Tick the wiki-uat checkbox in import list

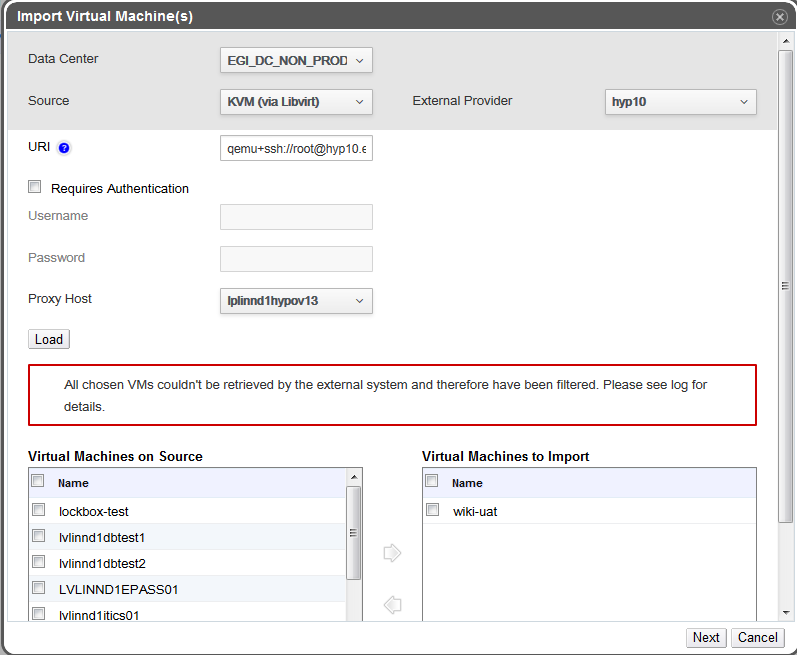[432, 510]
